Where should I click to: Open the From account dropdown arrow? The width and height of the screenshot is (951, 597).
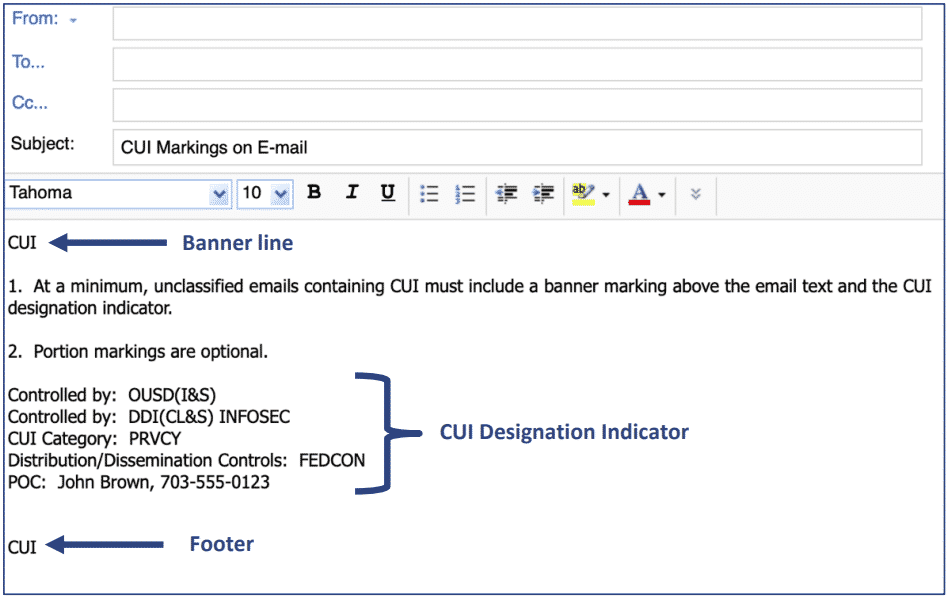point(73,21)
